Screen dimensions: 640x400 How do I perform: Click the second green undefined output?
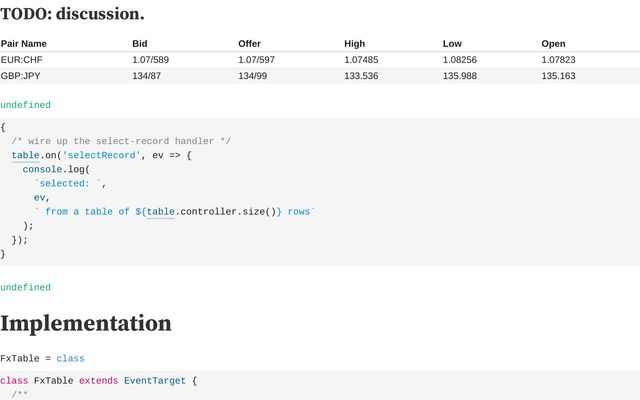pyautogui.click(x=25, y=287)
